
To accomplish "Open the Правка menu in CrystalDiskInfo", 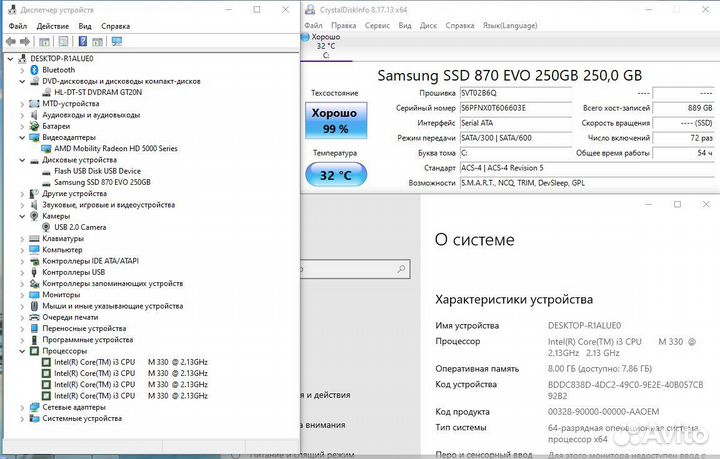I will [343, 25].
